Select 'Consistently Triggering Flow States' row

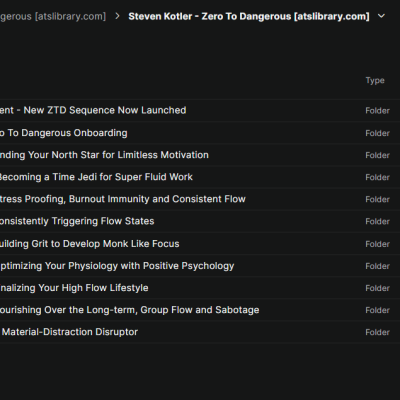click(x=77, y=221)
